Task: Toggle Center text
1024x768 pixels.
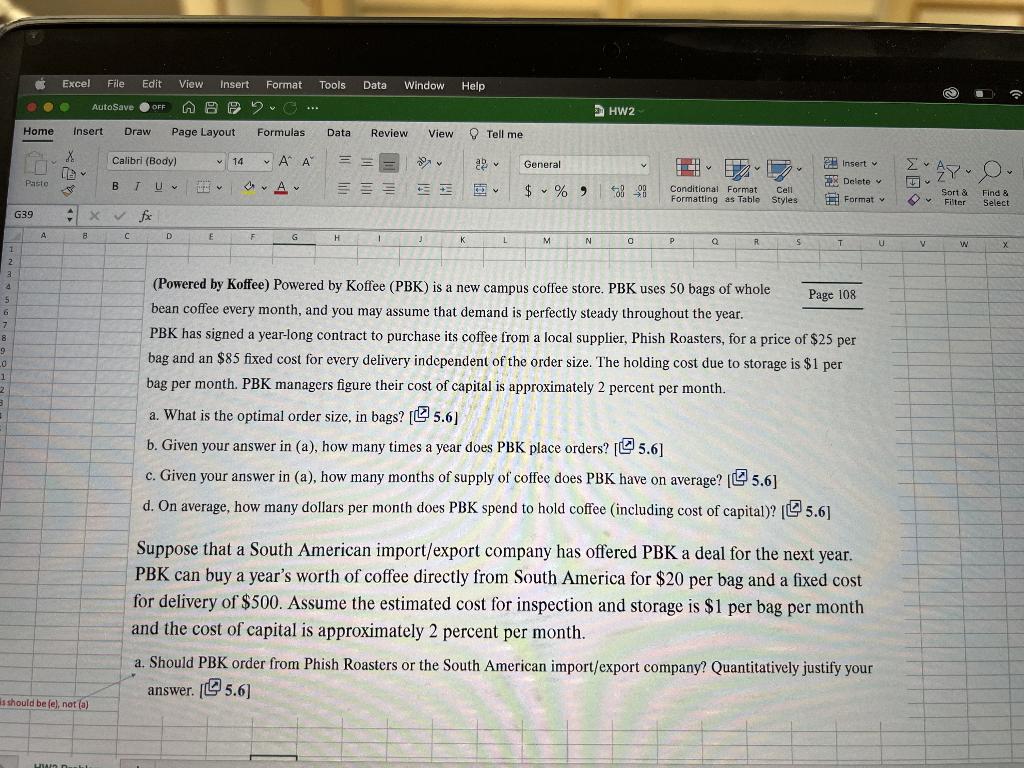Action: point(366,189)
